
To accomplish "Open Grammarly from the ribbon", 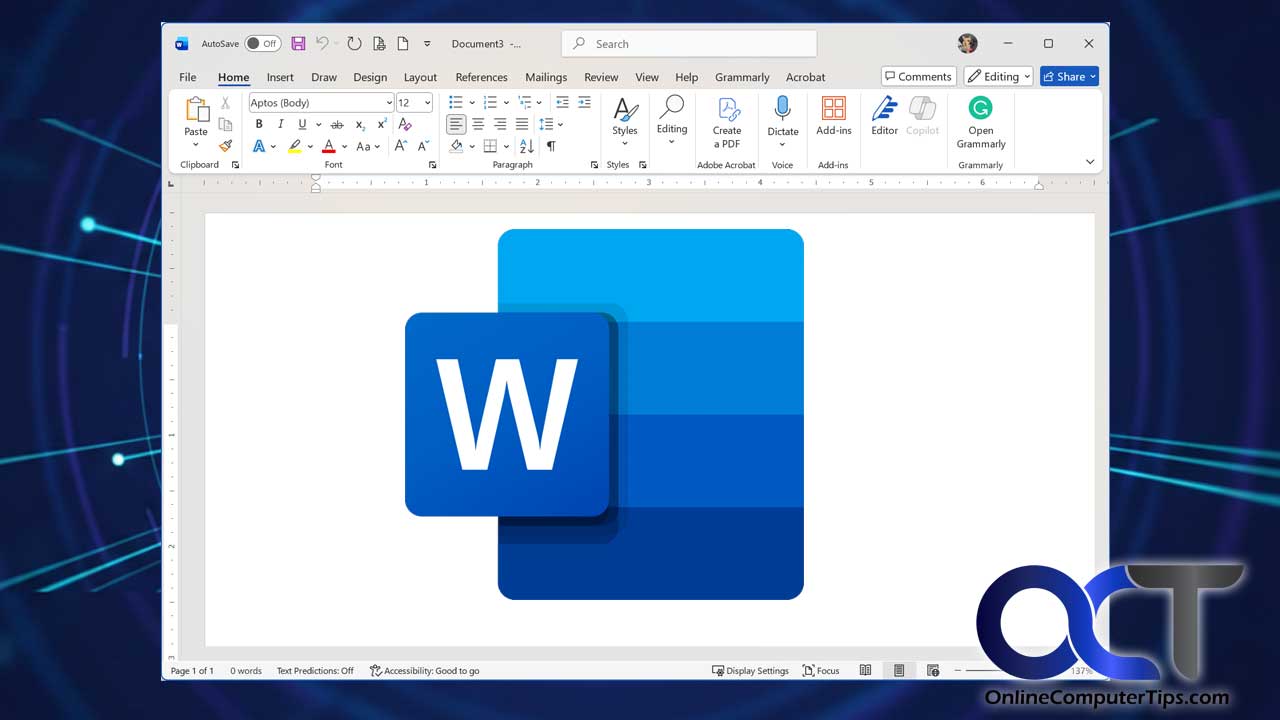I will click(981, 123).
